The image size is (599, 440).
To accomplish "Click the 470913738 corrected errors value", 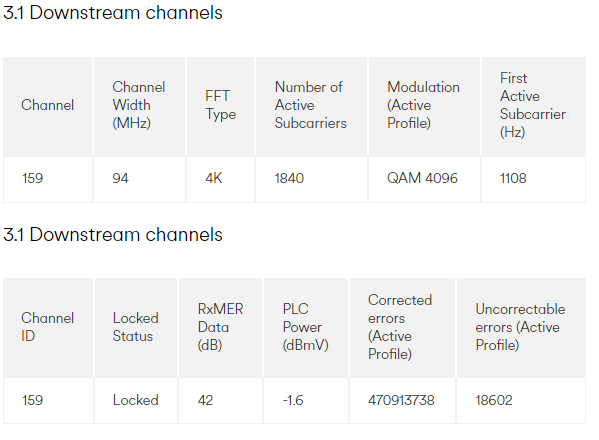I will coord(401,400).
